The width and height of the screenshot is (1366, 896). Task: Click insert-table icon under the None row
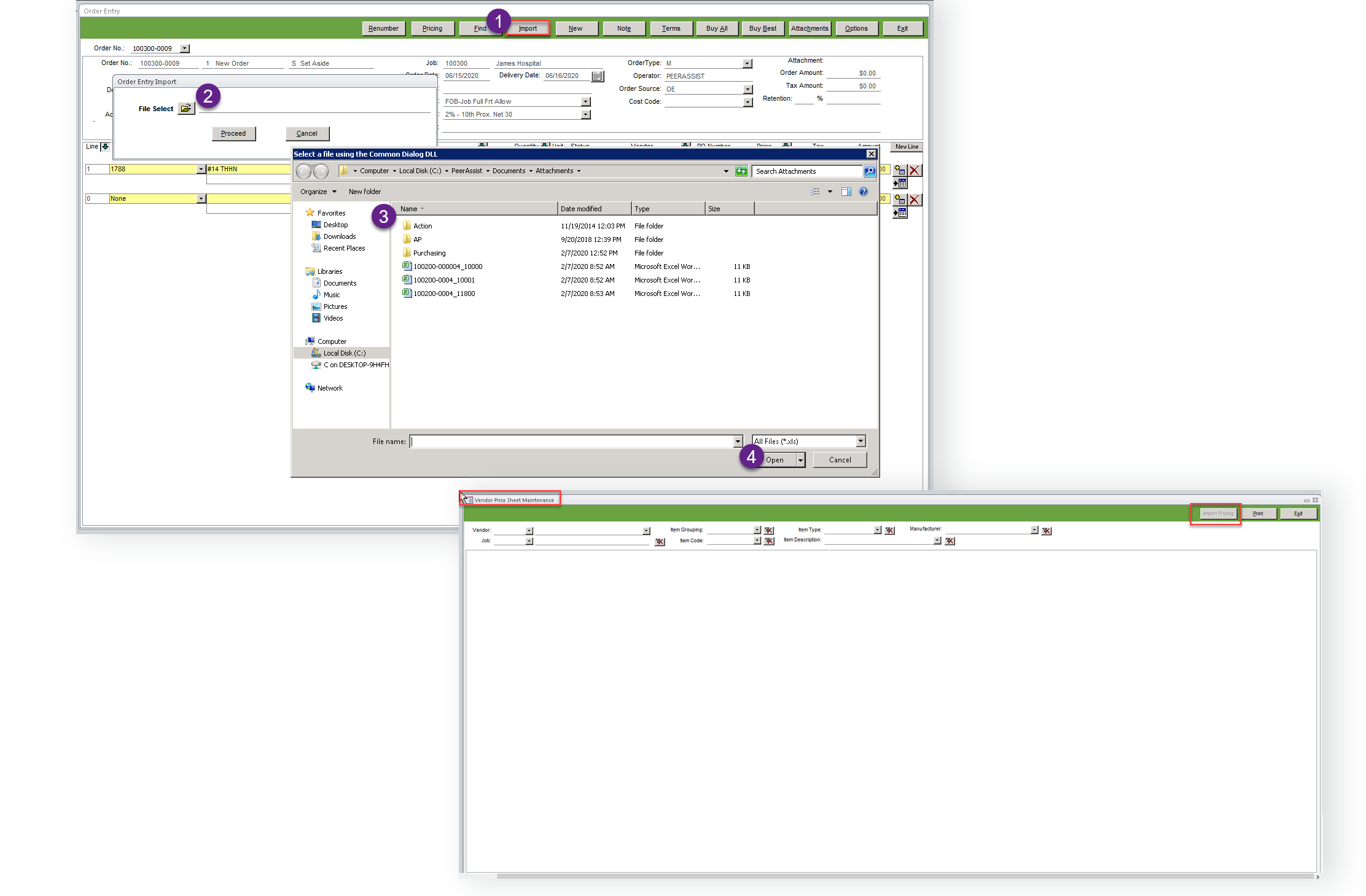click(900, 212)
